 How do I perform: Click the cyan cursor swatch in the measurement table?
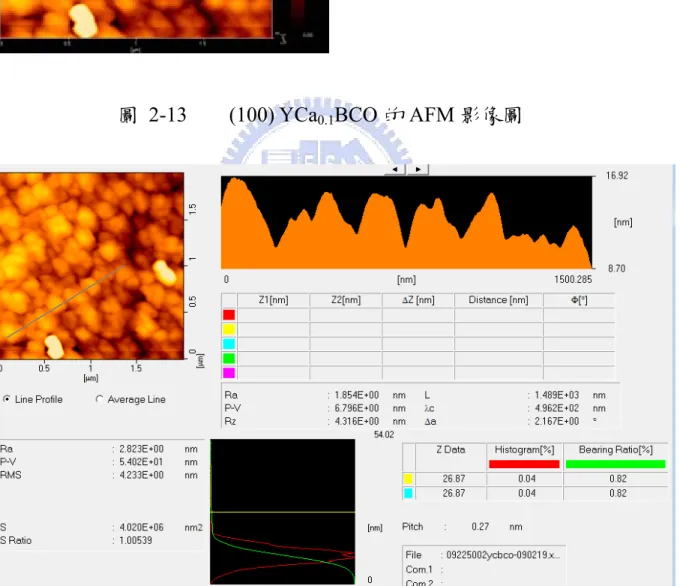229,344
